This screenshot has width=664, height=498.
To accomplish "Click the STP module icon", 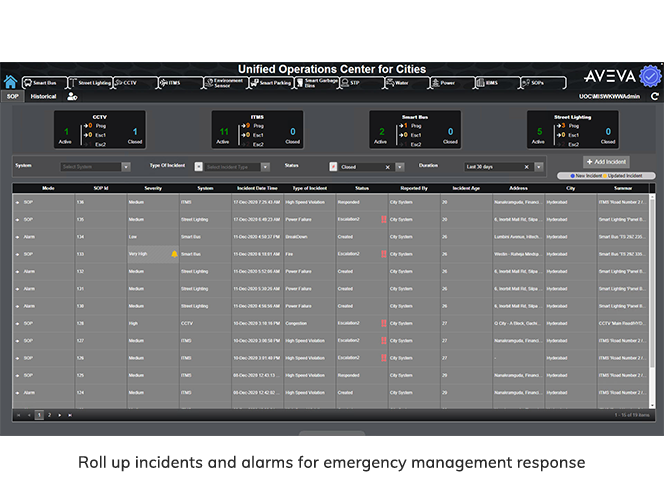I will [345, 83].
